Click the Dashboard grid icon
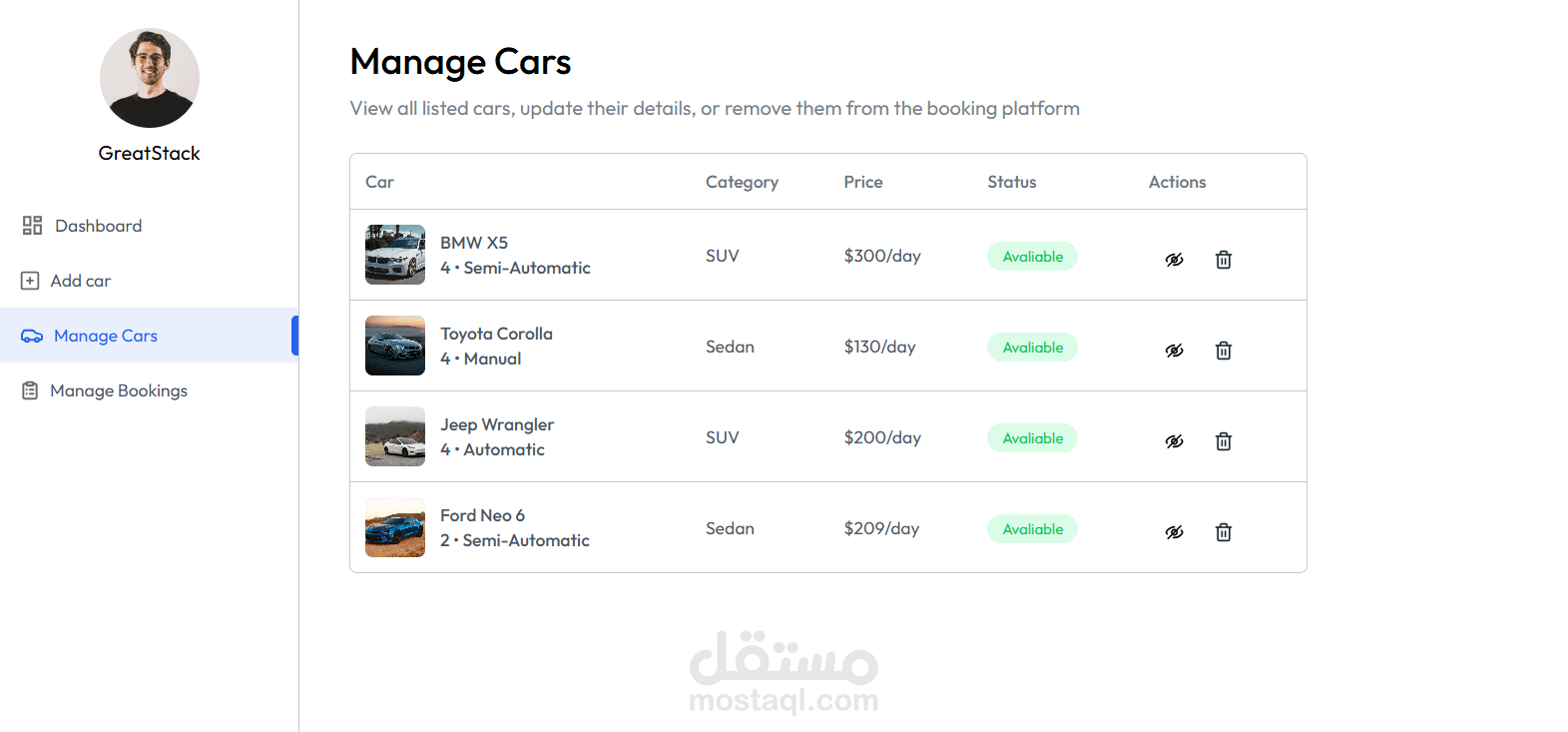 pyautogui.click(x=32, y=226)
